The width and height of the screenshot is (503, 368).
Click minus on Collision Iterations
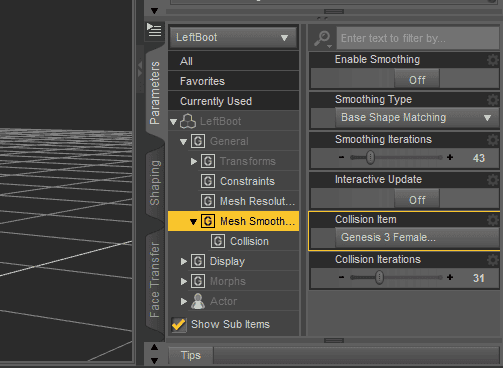coord(341,277)
